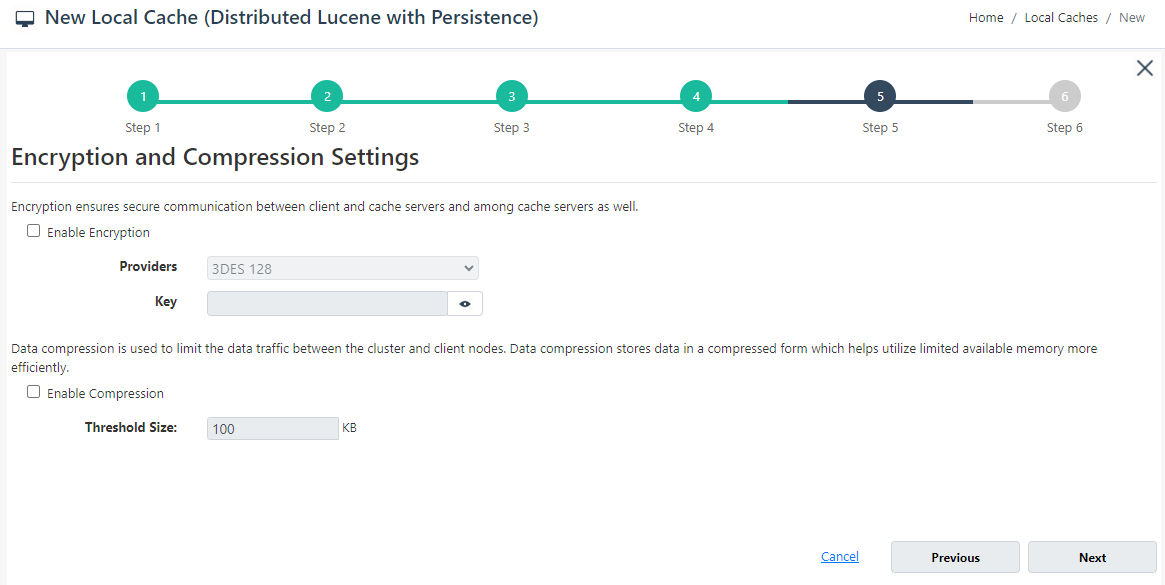Go back with the Previous button

[955, 557]
